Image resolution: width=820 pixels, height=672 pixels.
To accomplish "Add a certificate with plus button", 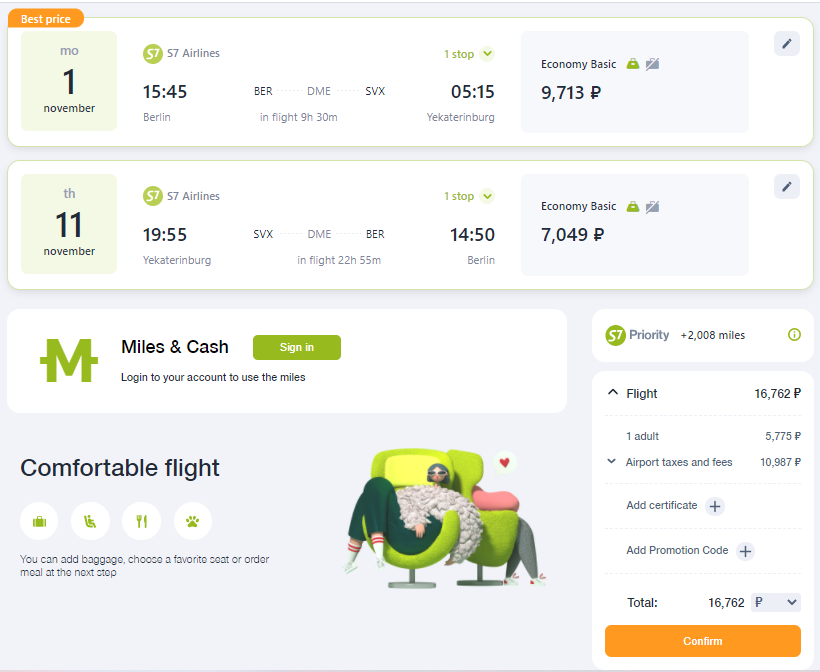I will click(715, 506).
